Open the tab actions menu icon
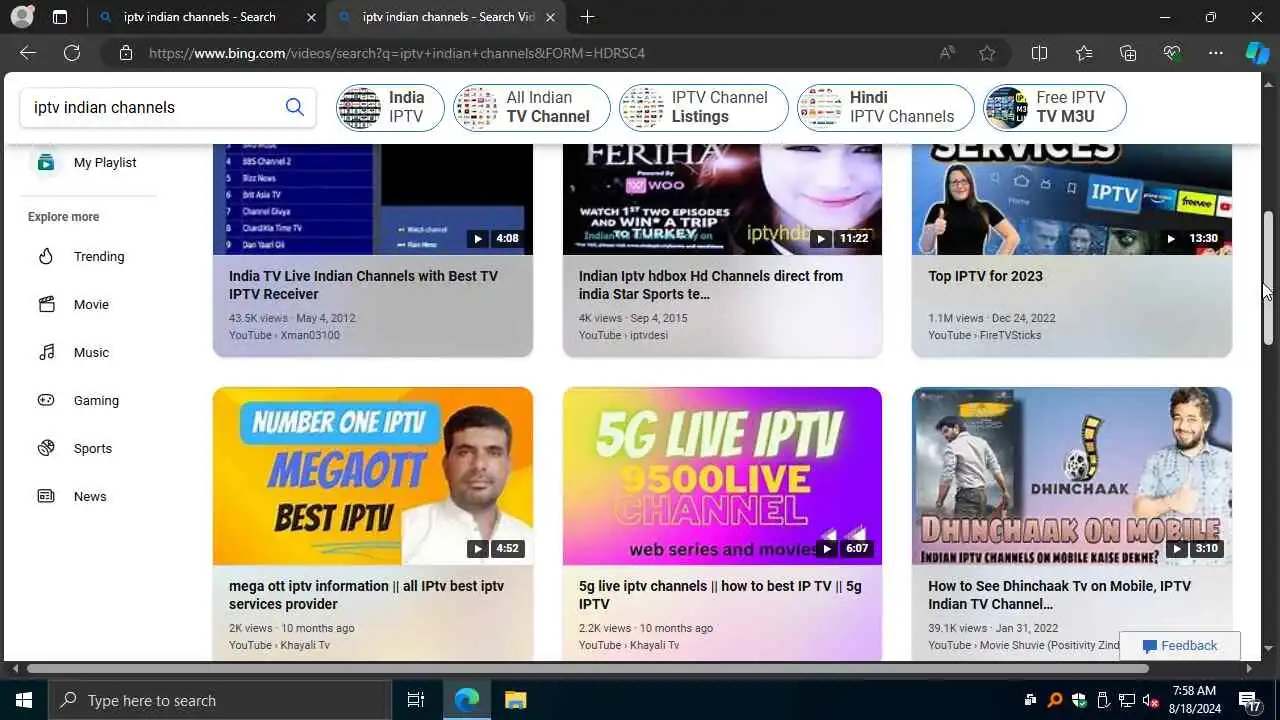1280x720 pixels. (60, 17)
